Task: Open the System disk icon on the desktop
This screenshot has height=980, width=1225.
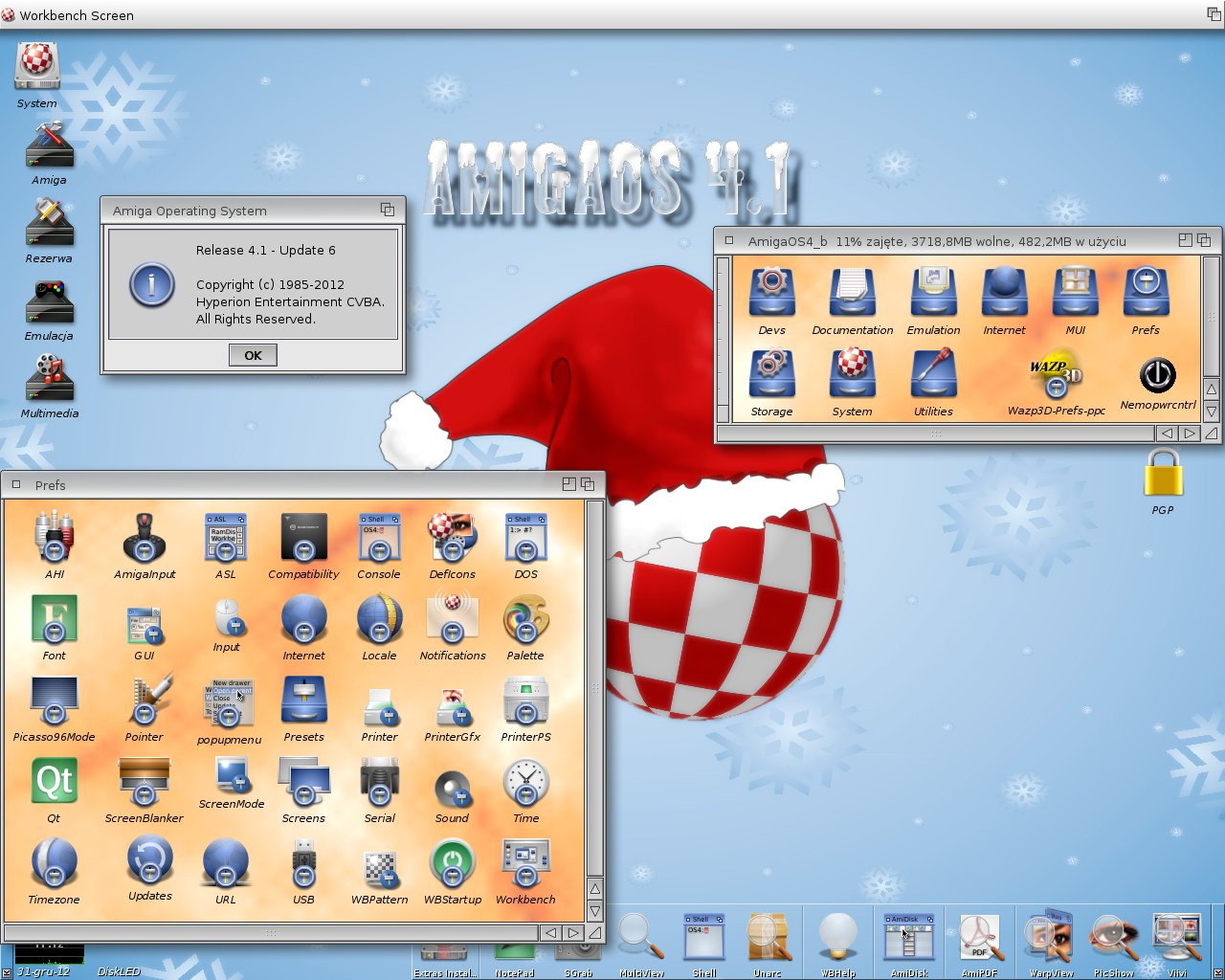Action: [37, 65]
